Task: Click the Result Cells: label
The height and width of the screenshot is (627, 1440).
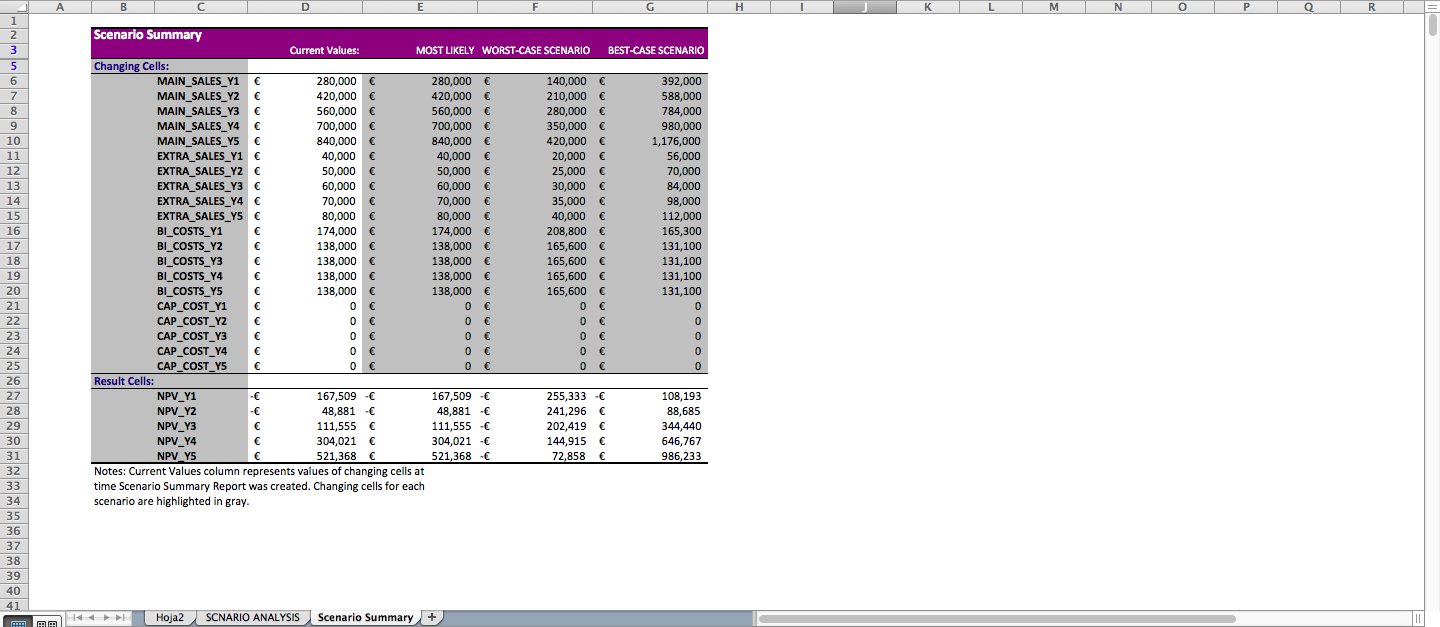Action: (124, 381)
